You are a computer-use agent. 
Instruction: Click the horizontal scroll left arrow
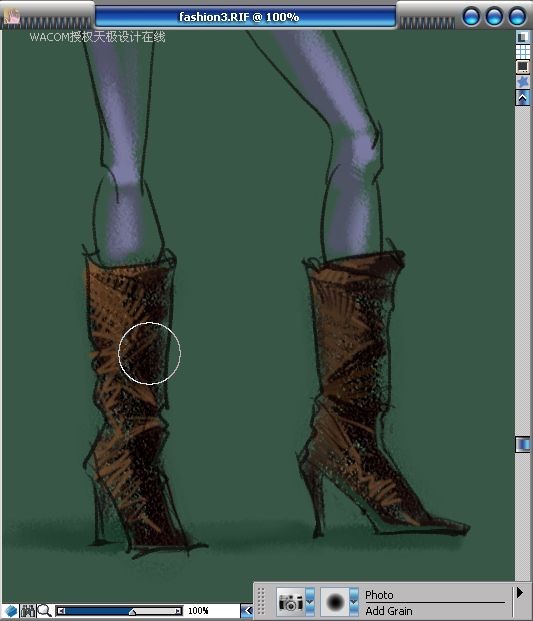pos(247,611)
